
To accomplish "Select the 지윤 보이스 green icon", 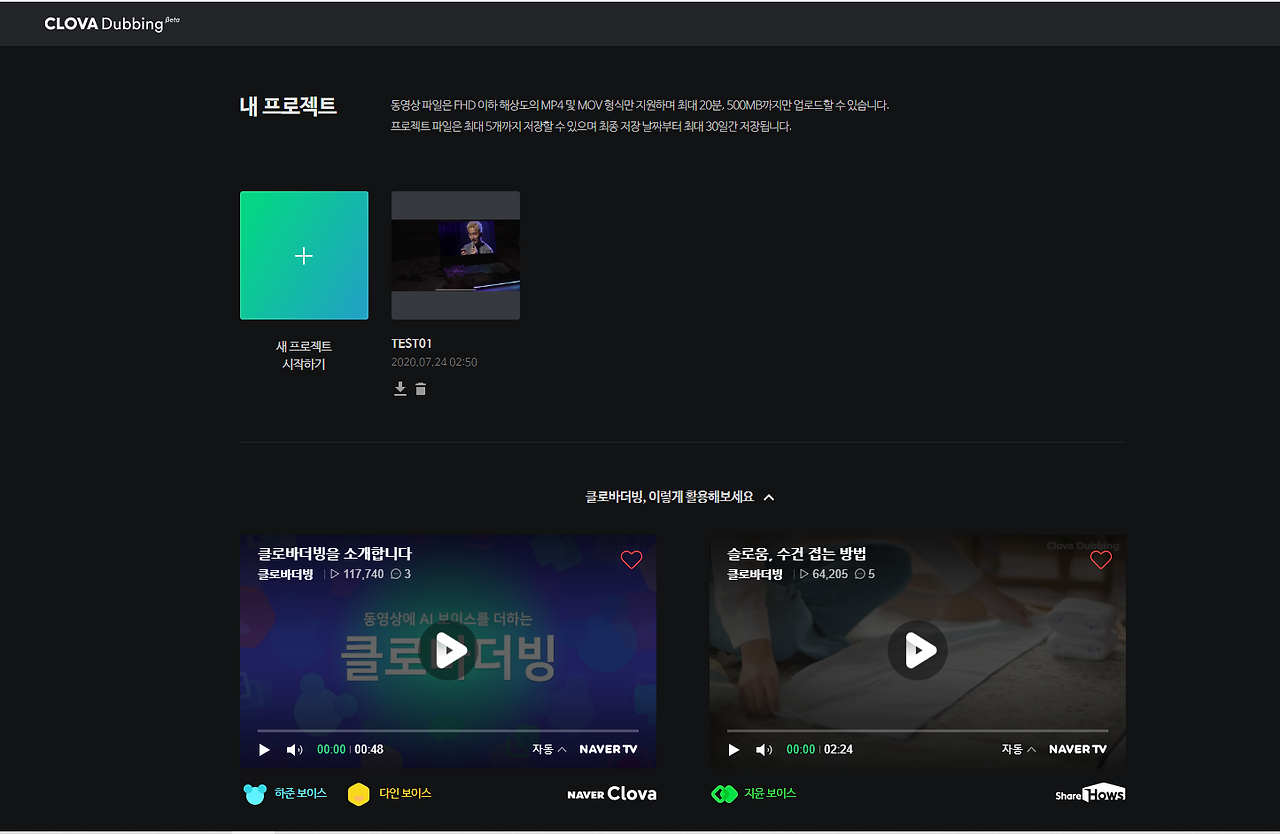I will [724, 794].
